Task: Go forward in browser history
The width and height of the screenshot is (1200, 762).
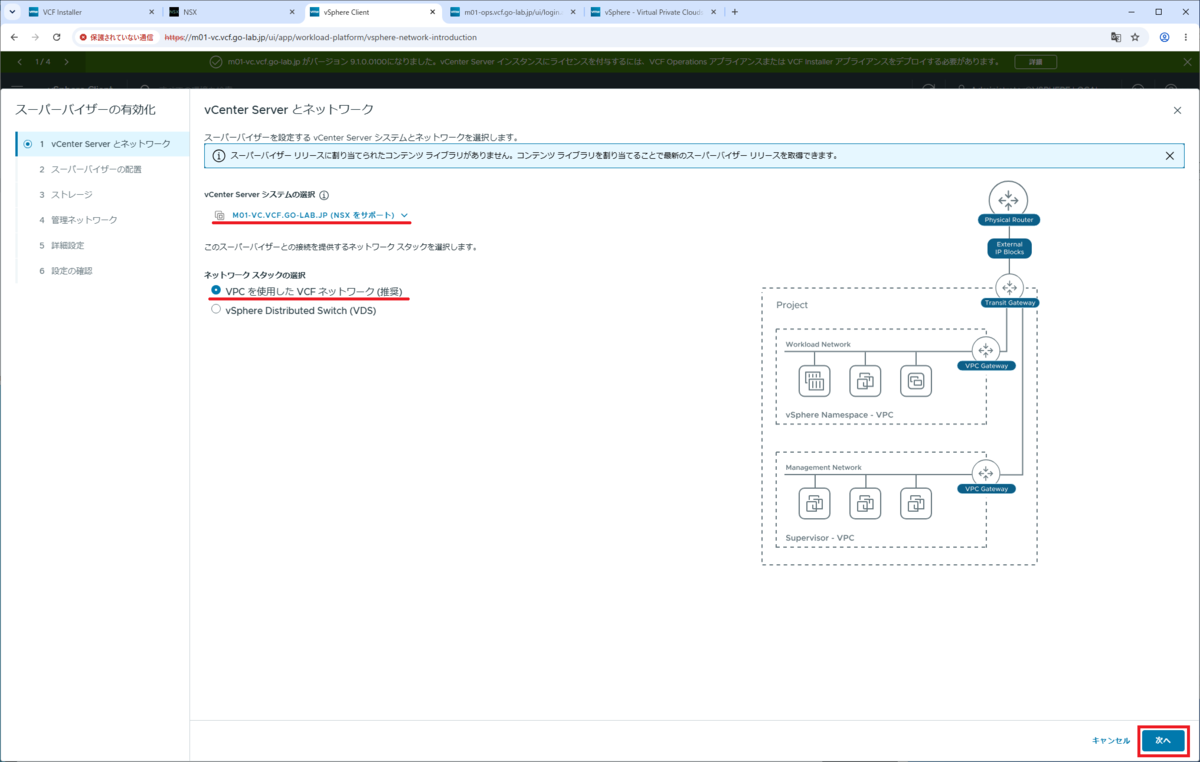Action: 35,37
